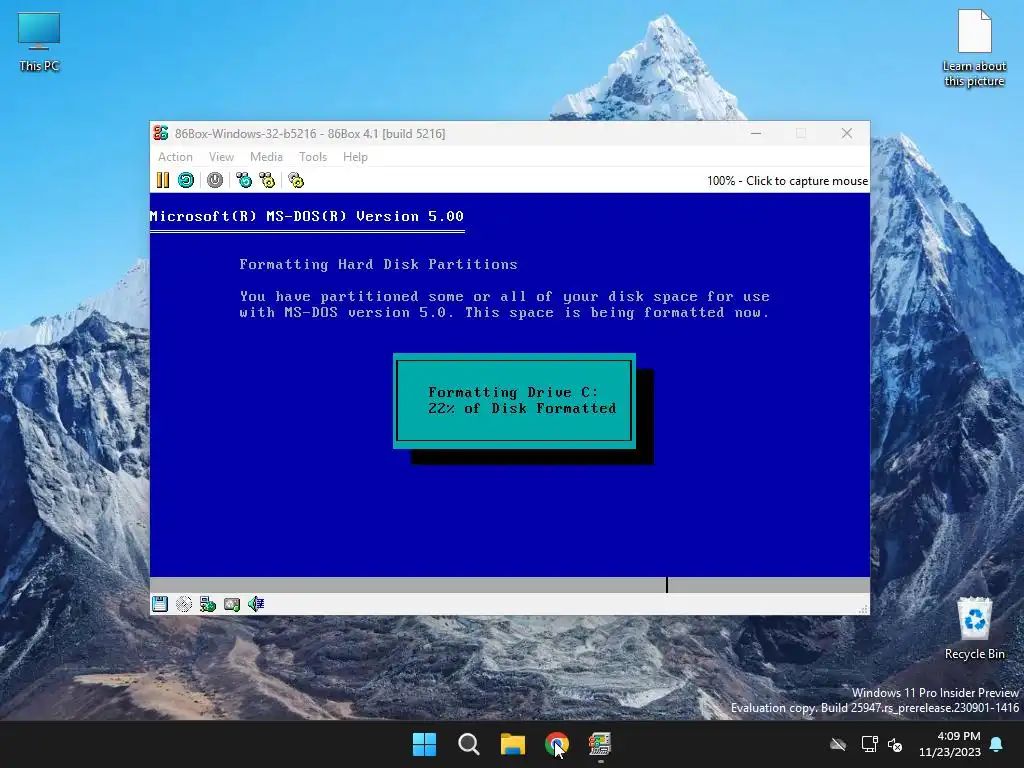Viewport: 1024px width, 768px height.
Task: Open File Explorer from the taskbar
Action: tap(513, 744)
